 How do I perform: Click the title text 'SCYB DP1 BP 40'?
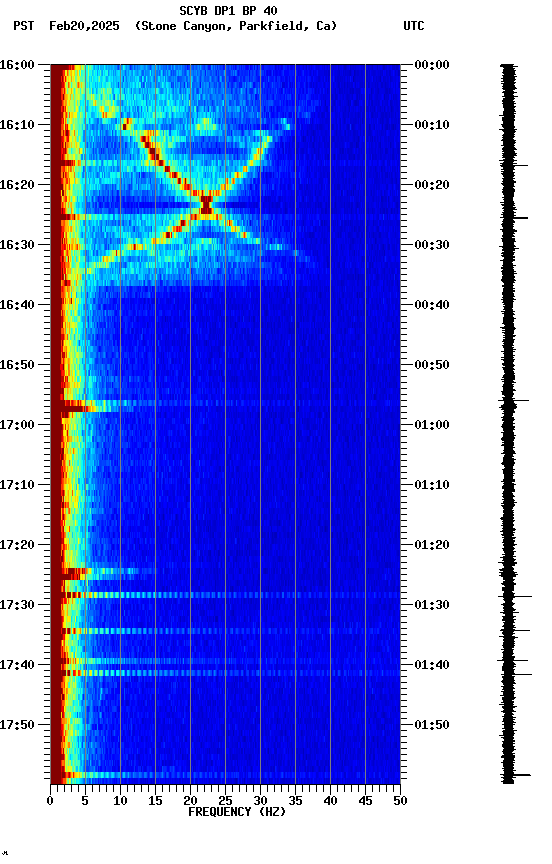coord(228,11)
